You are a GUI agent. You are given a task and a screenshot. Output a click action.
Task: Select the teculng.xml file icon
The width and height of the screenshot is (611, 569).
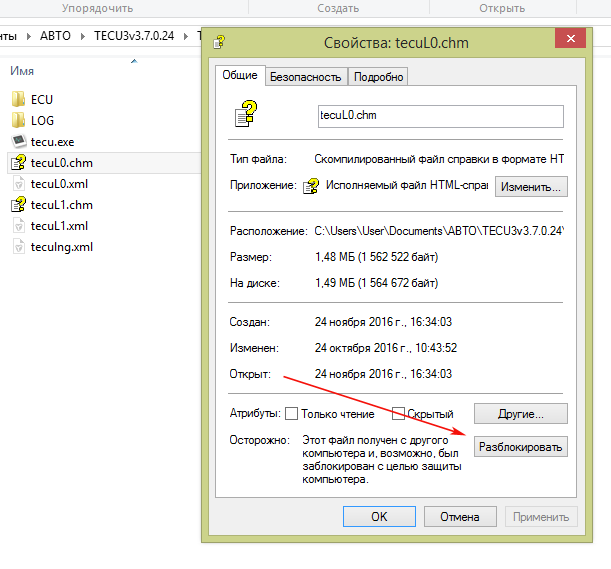coord(19,247)
